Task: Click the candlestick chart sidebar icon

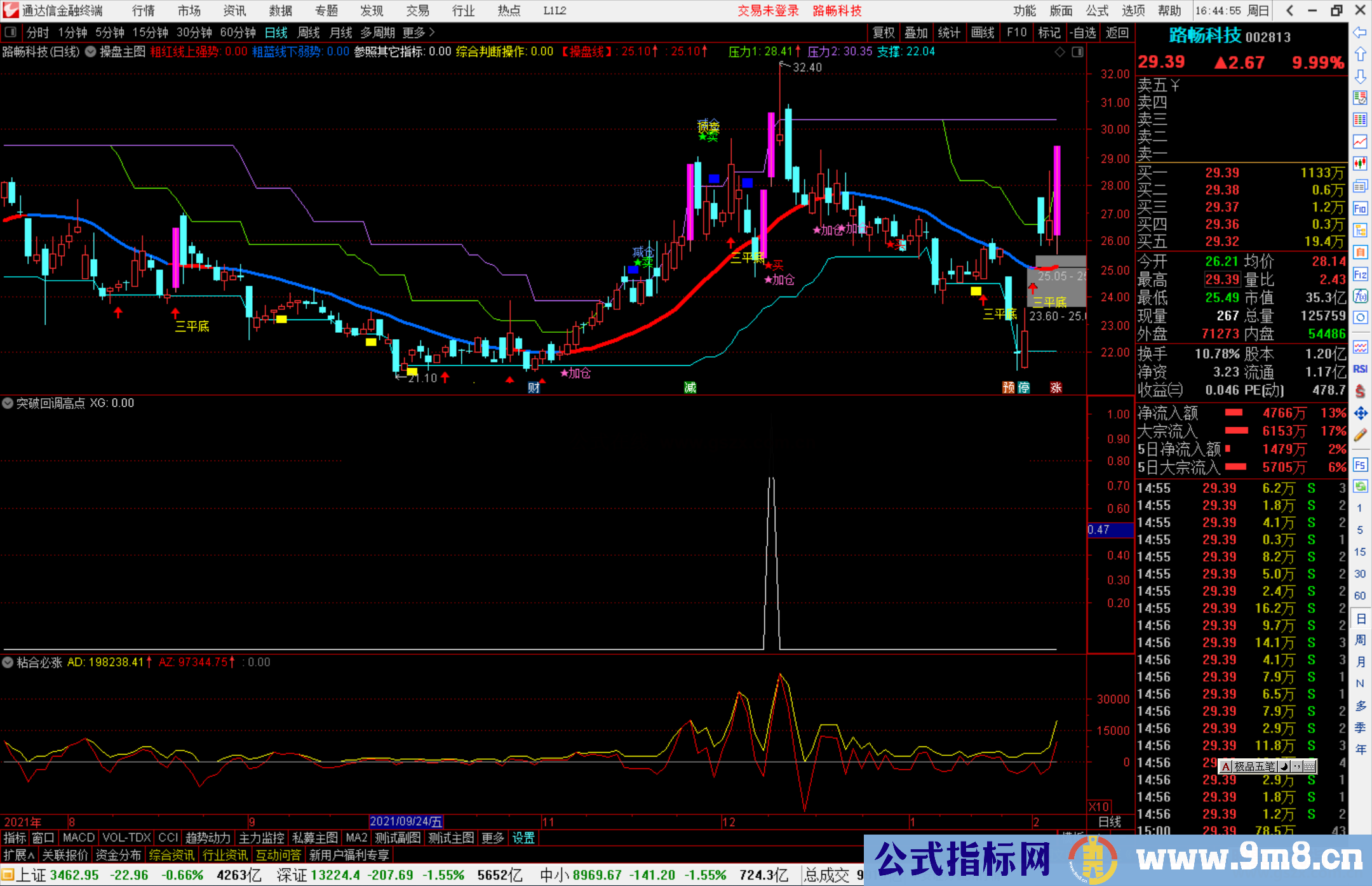Action: pos(1360,163)
